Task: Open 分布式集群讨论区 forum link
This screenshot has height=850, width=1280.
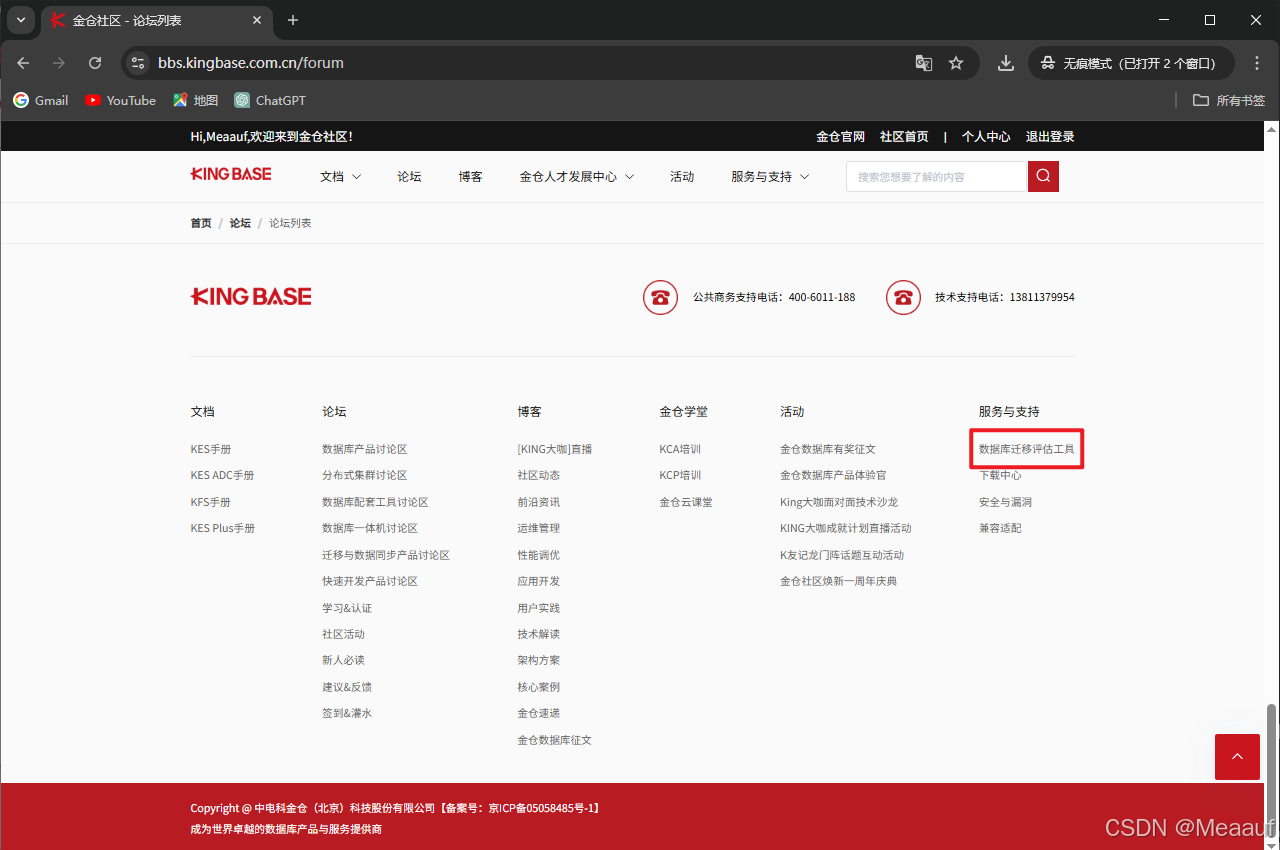Action: pyautogui.click(x=365, y=475)
